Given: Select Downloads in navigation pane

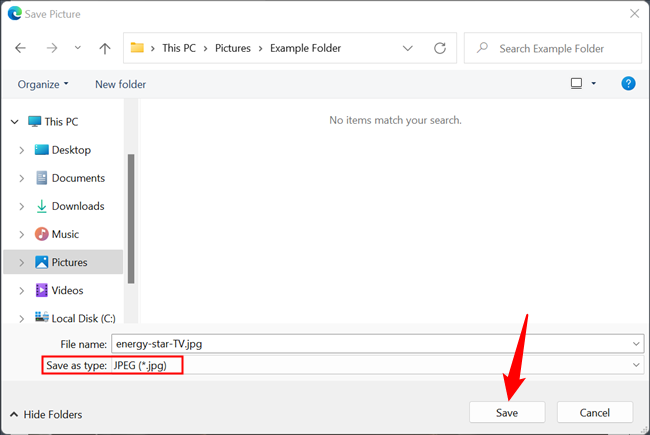Looking at the screenshot, I should point(78,206).
